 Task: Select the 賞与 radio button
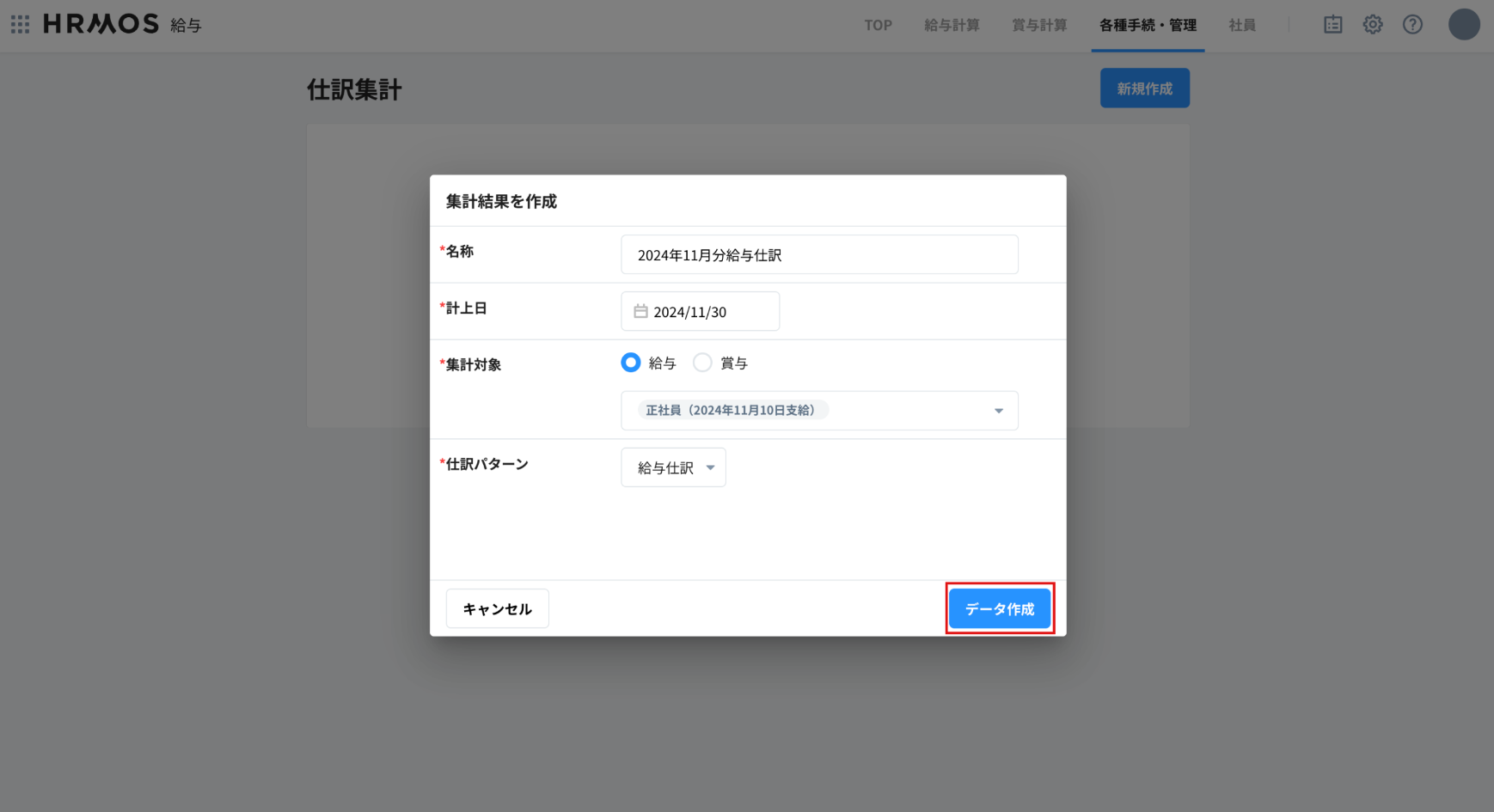click(x=702, y=363)
